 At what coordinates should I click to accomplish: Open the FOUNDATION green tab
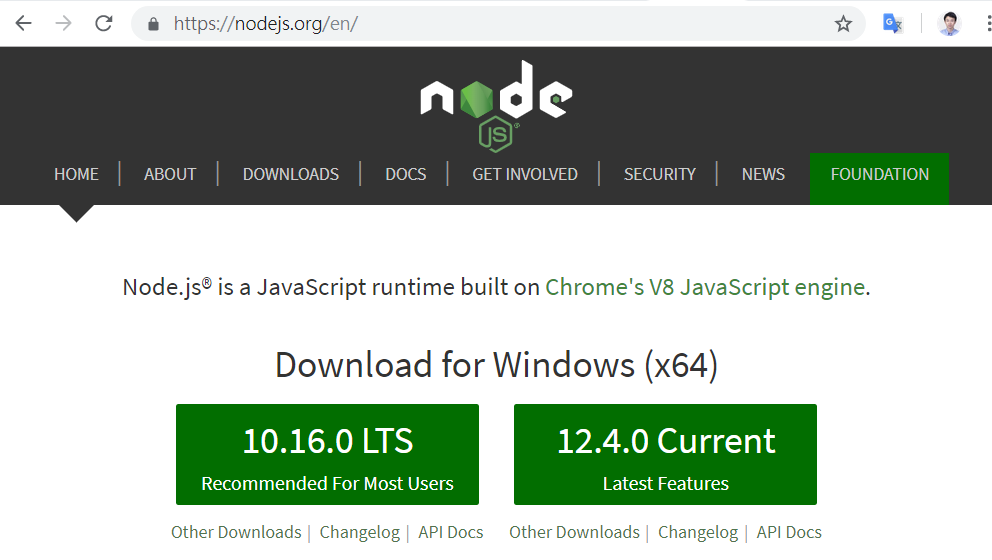pyautogui.click(x=879, y=175)
